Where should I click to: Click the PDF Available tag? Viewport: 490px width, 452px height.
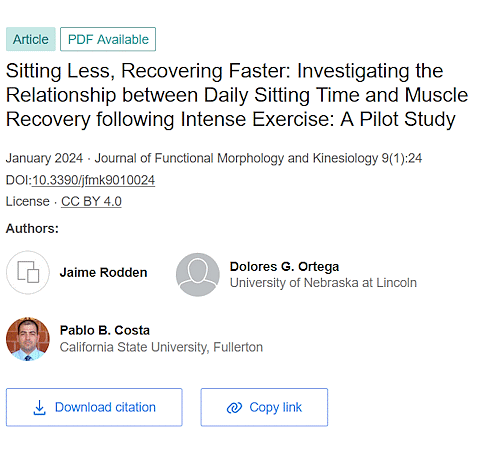(108, 39)
